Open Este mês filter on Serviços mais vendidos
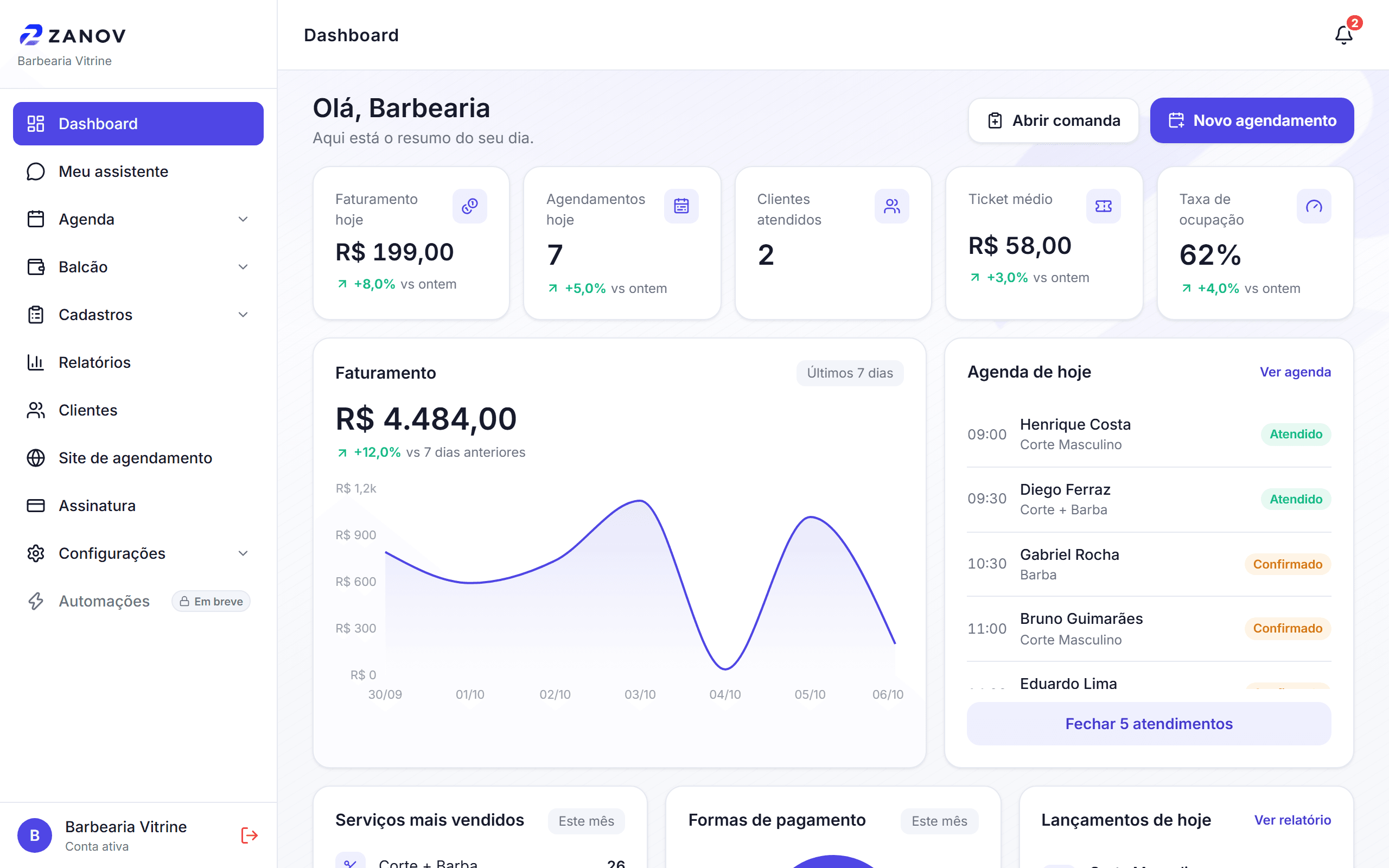Viewport: 1389px width, 868px height. click(x=586, y=821)
